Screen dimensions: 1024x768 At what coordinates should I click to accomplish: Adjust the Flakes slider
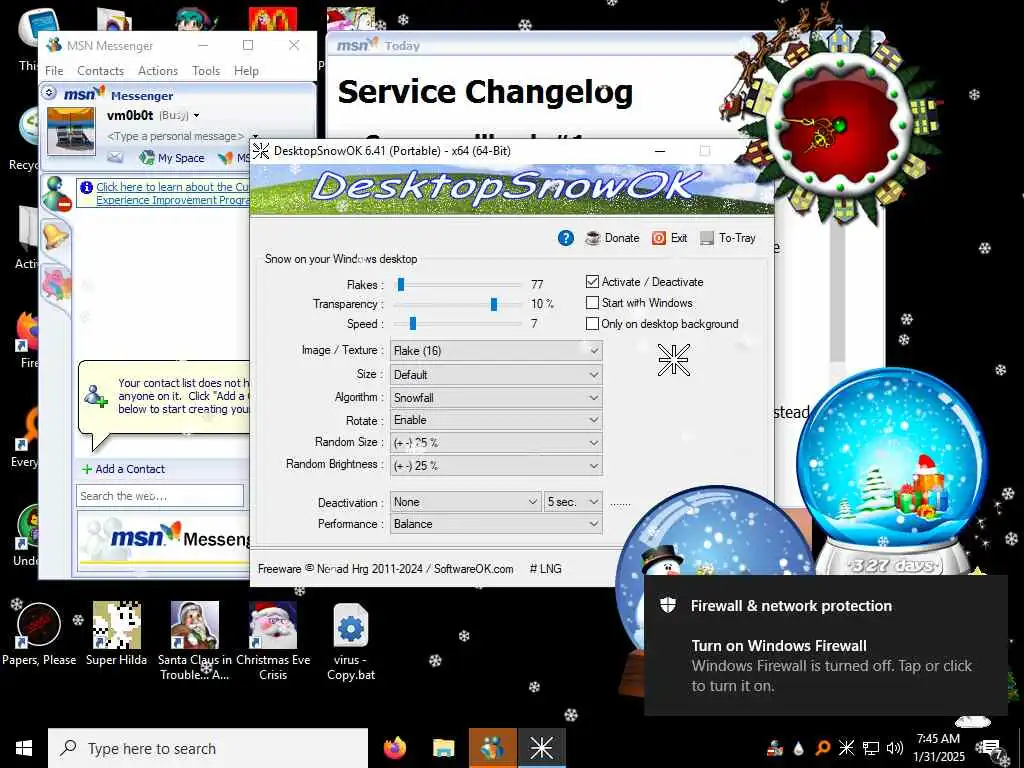[401, 285]
